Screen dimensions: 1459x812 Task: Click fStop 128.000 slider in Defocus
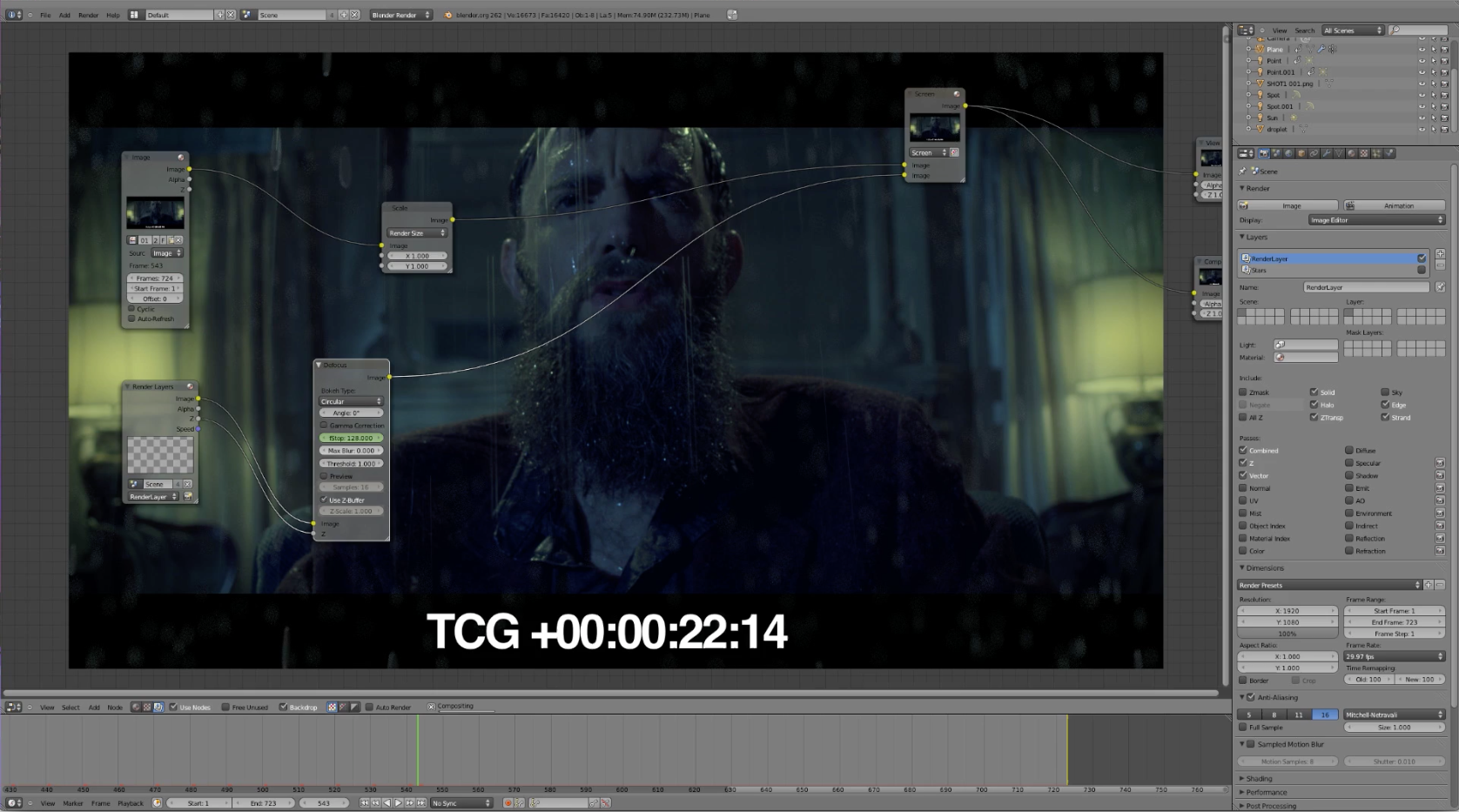point(351,438)
